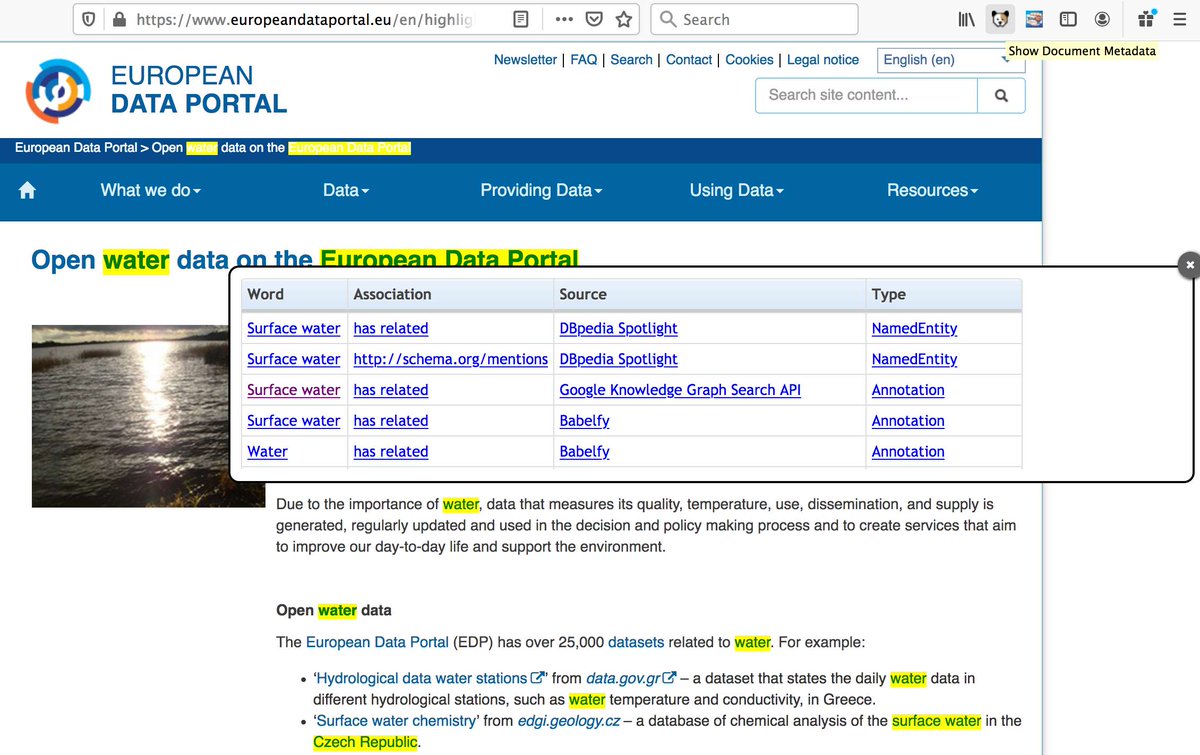The height and width of the screenshot is (755, 1200).
Task: Click into Search site content field
Action: tap(866, 96)
